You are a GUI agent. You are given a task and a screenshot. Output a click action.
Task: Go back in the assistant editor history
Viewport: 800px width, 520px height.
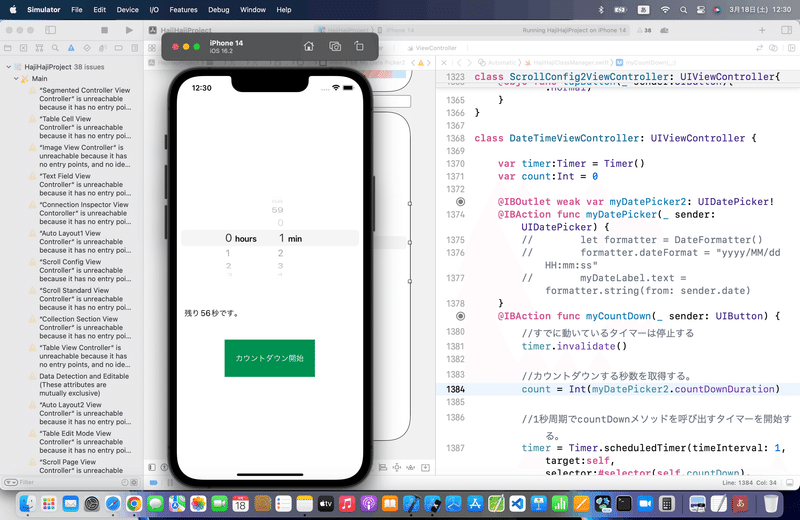459,63
